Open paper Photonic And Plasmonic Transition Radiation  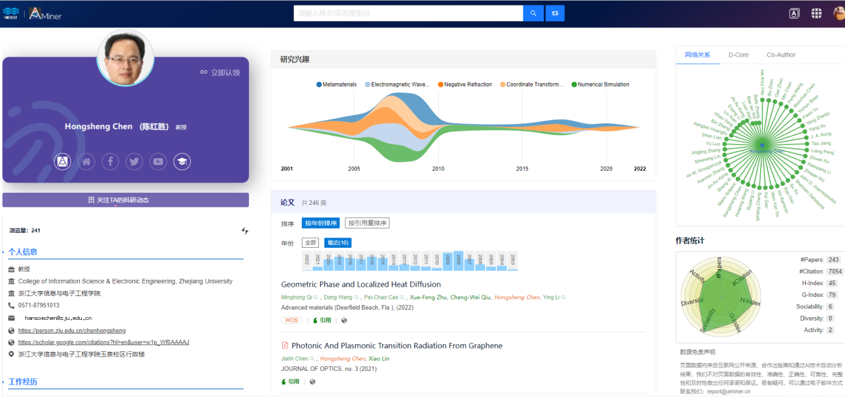[x=397, y=345]
